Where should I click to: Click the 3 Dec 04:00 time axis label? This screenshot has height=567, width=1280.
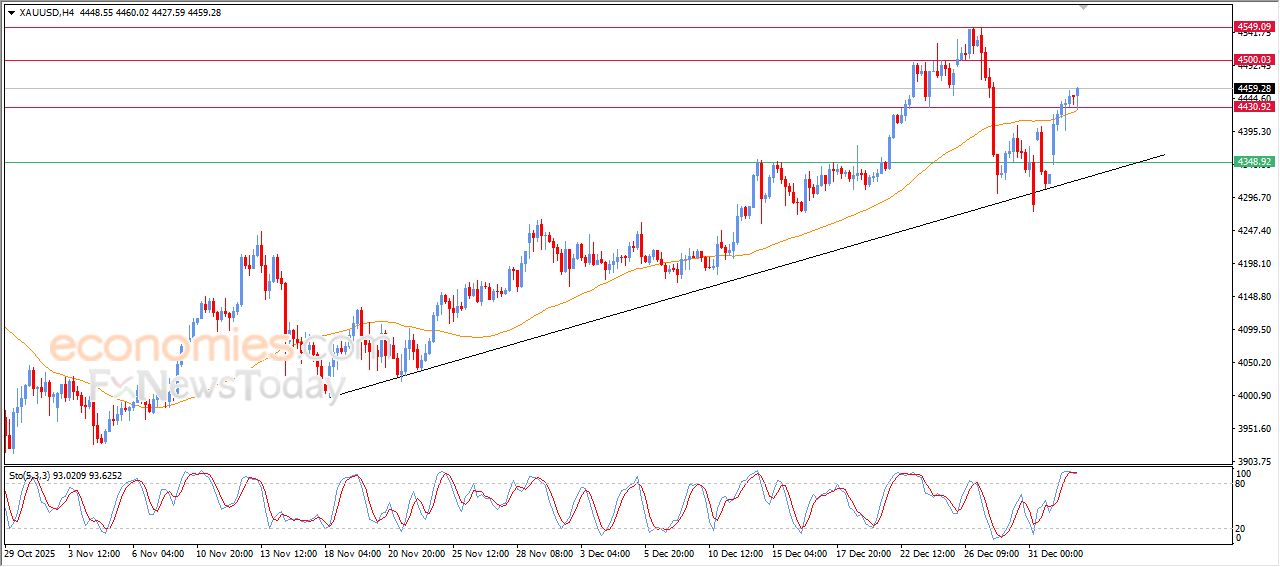pos(607,553)
